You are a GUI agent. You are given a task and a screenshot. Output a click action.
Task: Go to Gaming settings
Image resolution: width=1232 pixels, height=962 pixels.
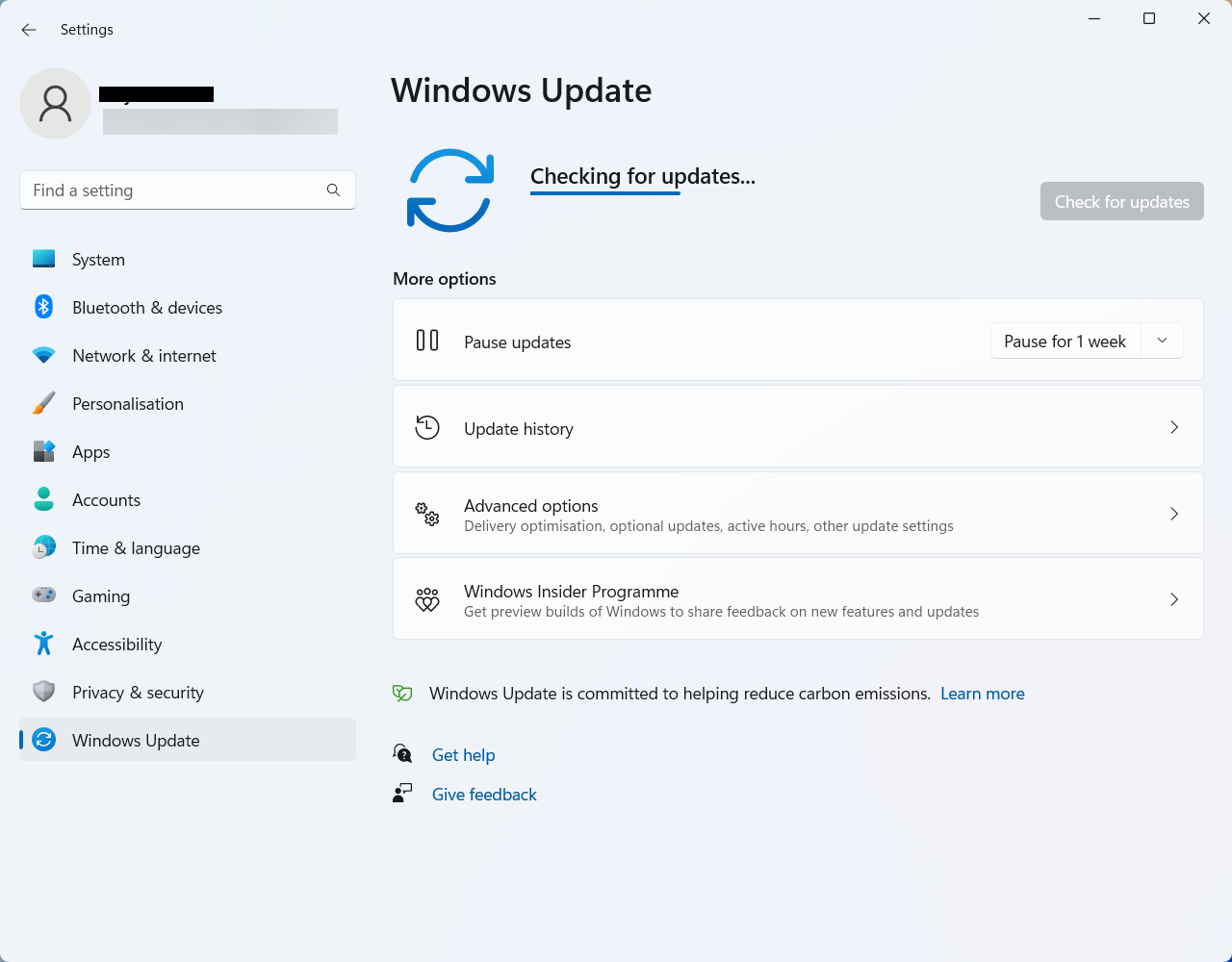coord(188,595)
